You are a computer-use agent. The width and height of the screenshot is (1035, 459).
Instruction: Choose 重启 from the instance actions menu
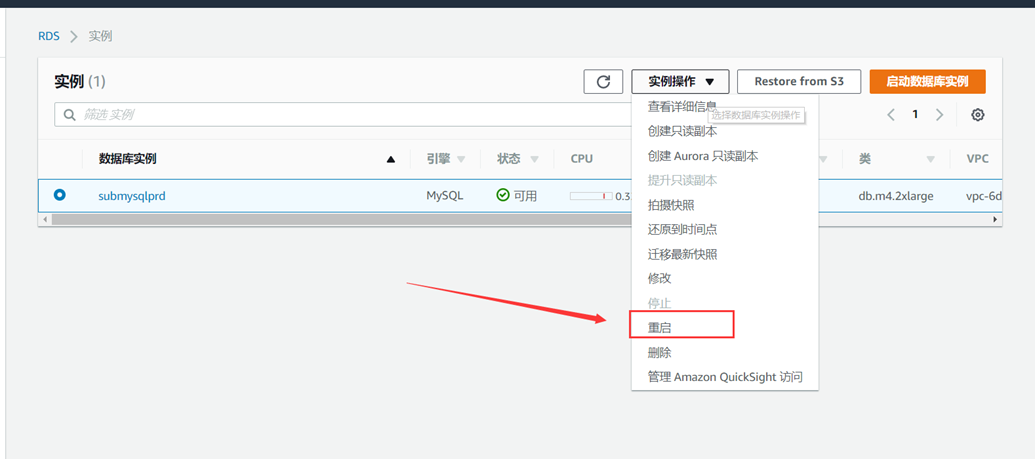660,328
